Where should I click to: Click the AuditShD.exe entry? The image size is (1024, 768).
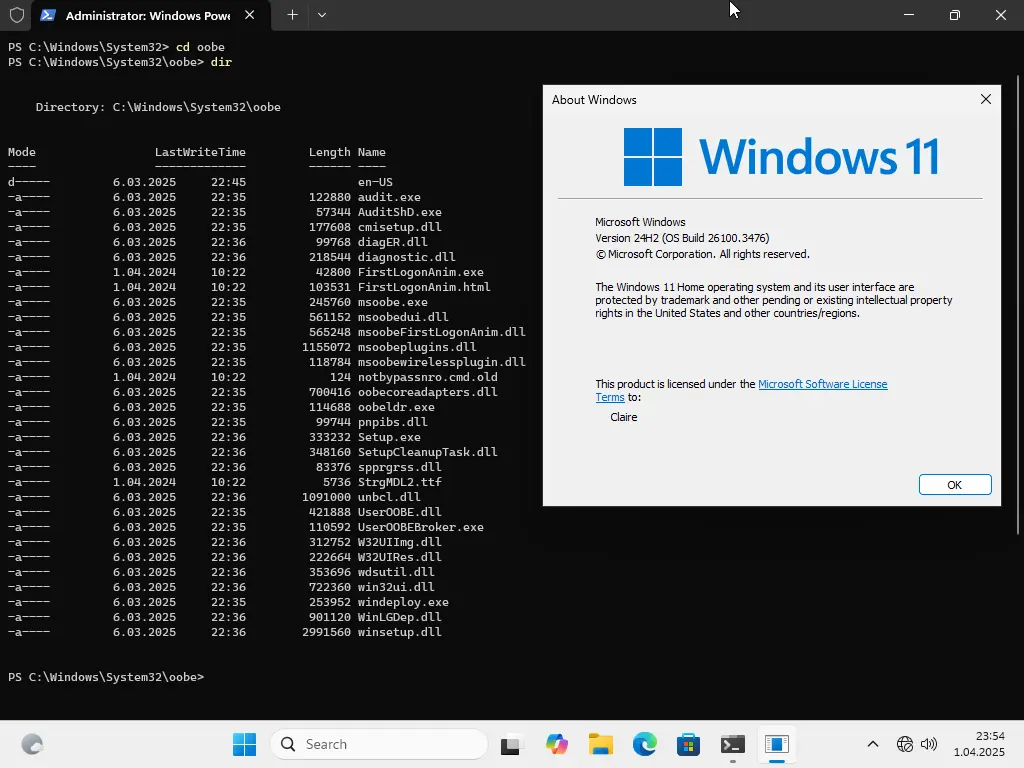click(400, 212)
